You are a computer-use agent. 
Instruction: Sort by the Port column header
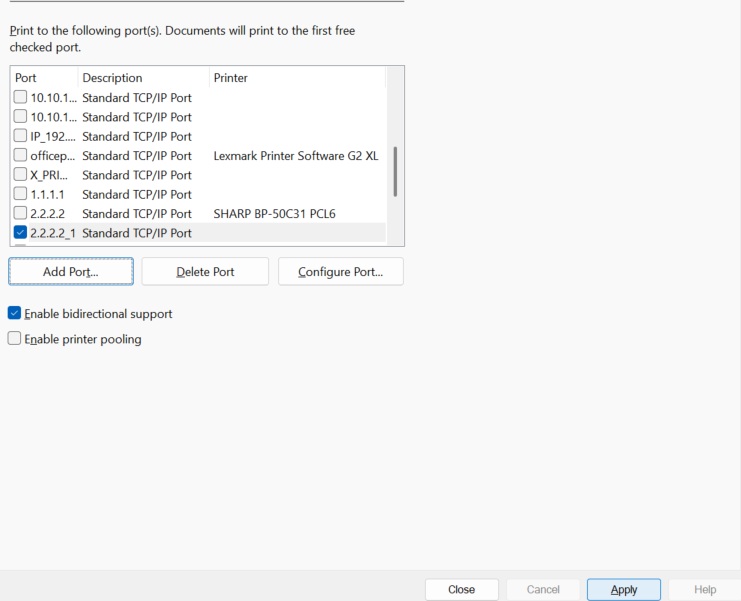[43, 78]
